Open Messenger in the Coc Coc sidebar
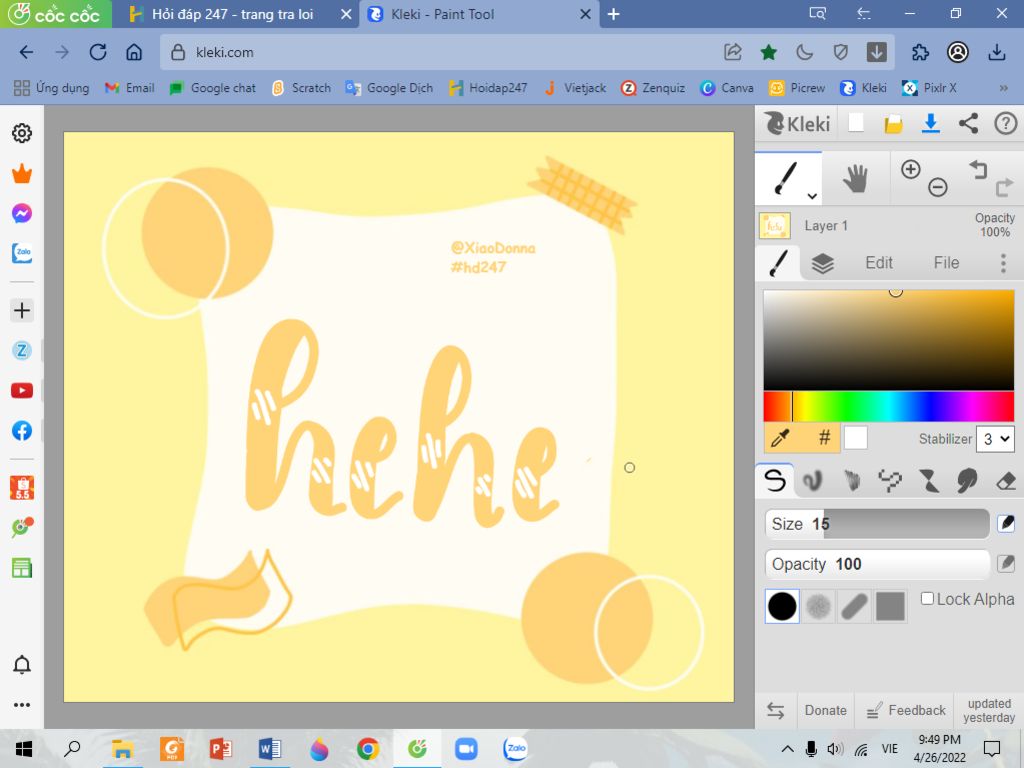This screenshot has height=768, width=1024. (22, 214)
